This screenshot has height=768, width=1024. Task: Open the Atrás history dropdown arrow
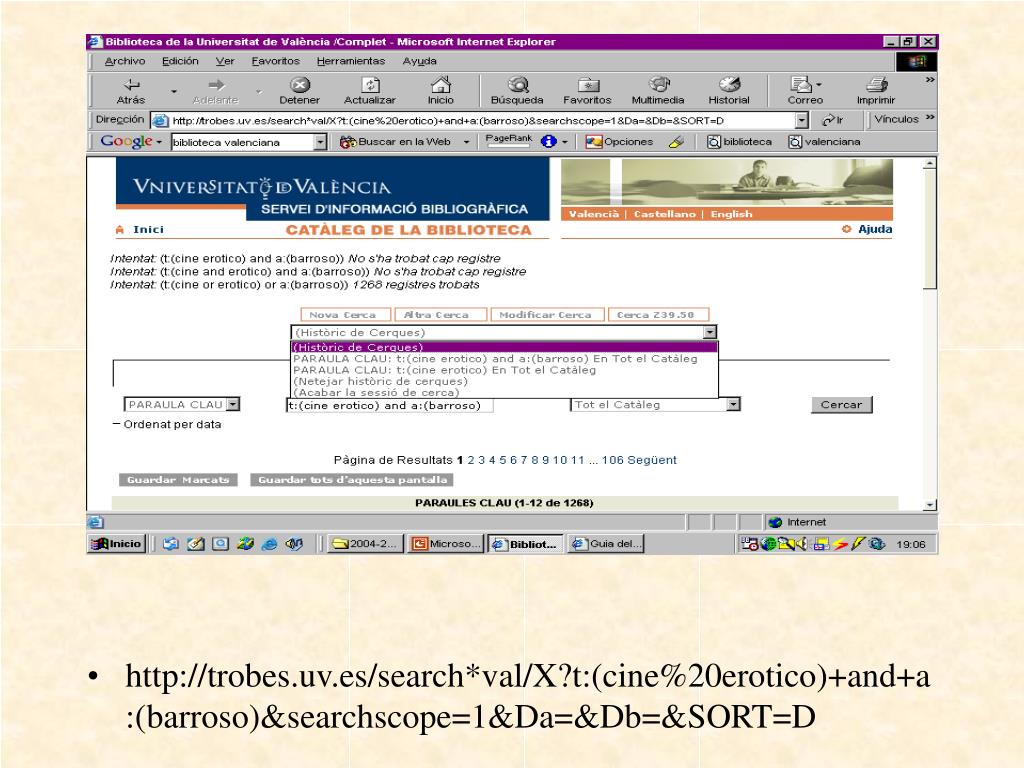174,91
